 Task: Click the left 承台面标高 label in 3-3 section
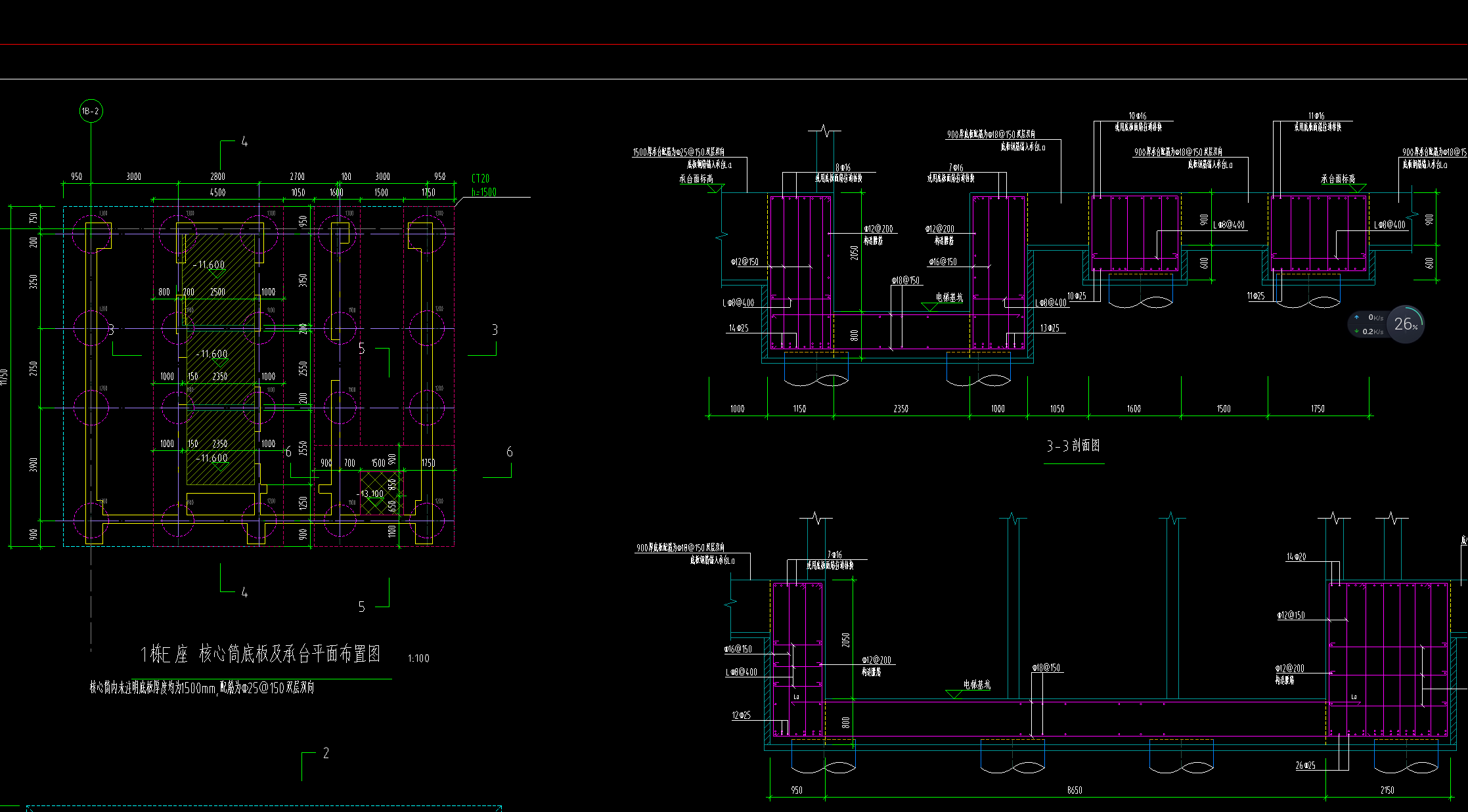(696, 179)
